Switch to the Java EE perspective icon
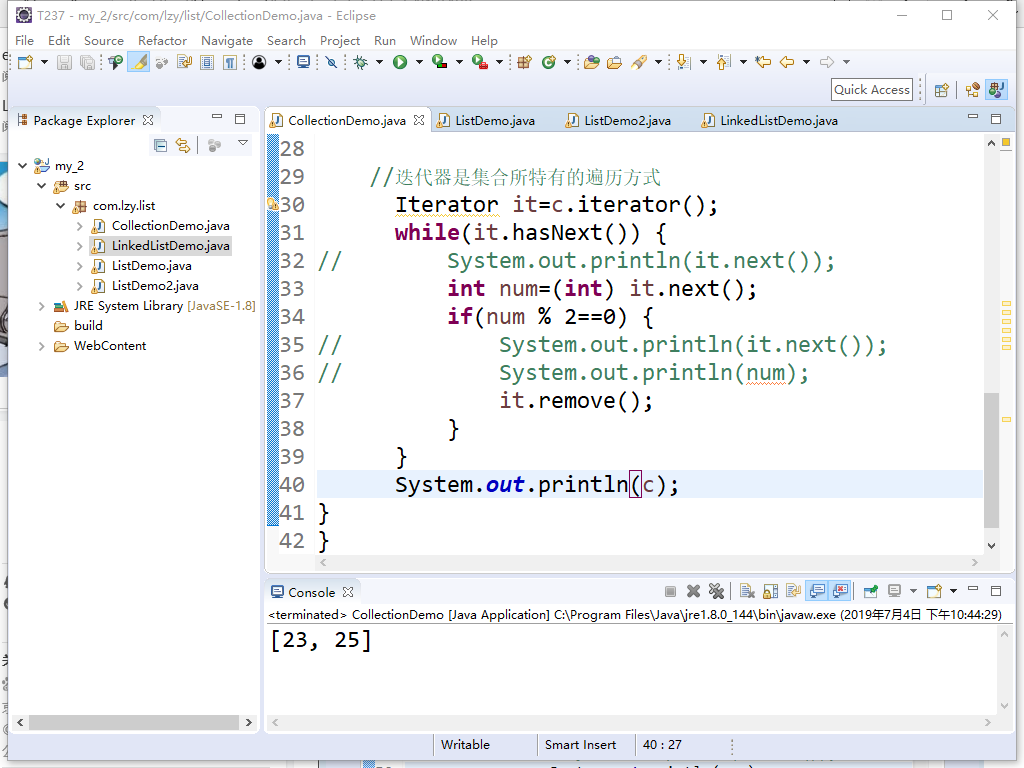The image size is (1024, 768). pyautogui.click(x=972, y=90)
